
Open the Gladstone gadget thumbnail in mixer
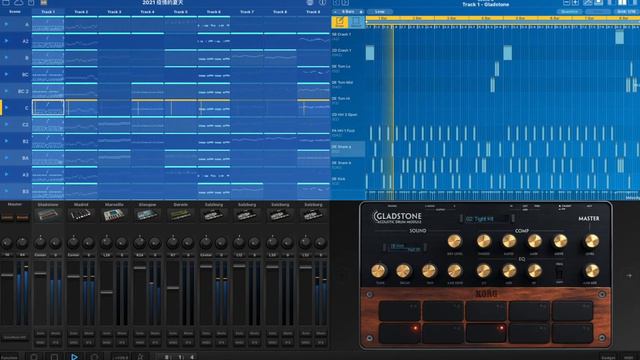click(48, 215)
